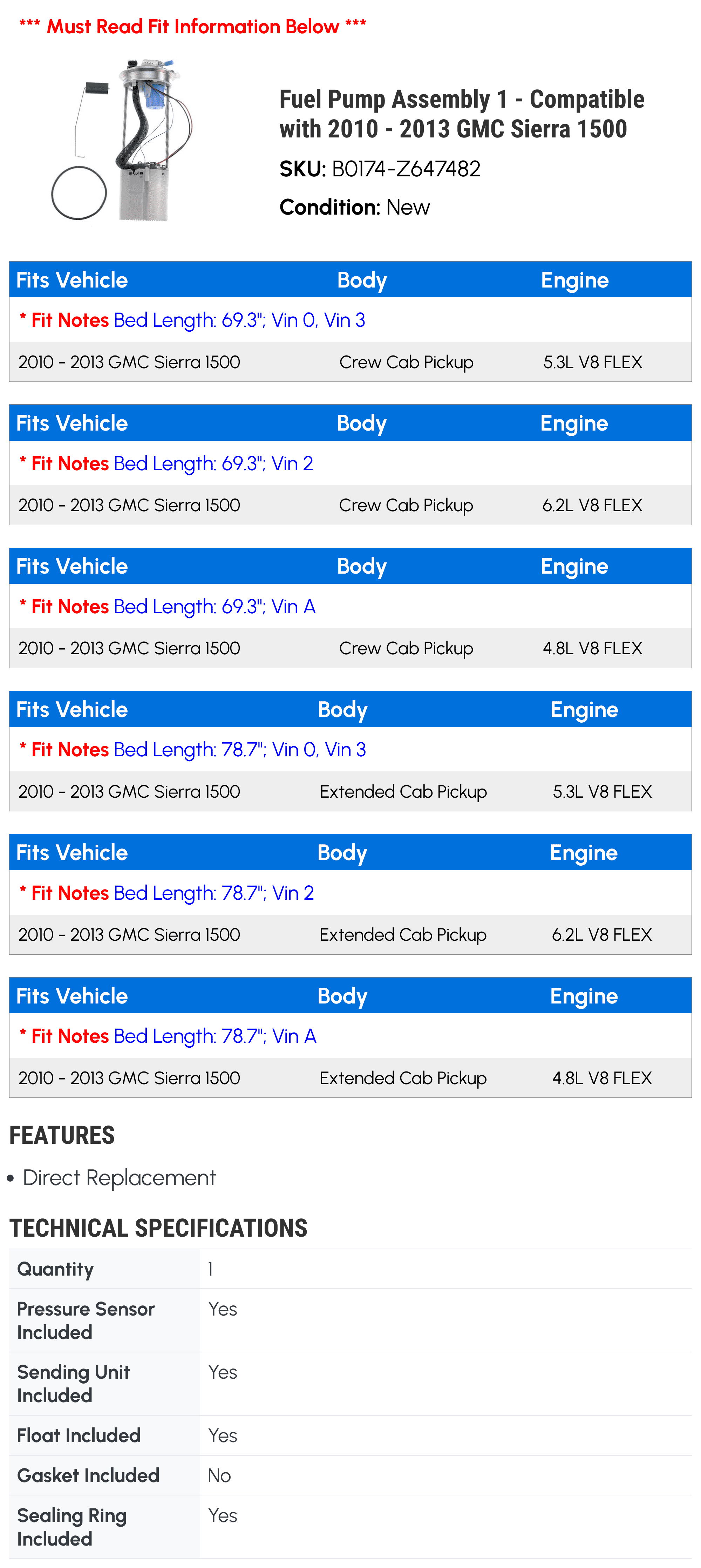
Task: Click the SKU number B0174-Z647482
Action: click(406, 169)
